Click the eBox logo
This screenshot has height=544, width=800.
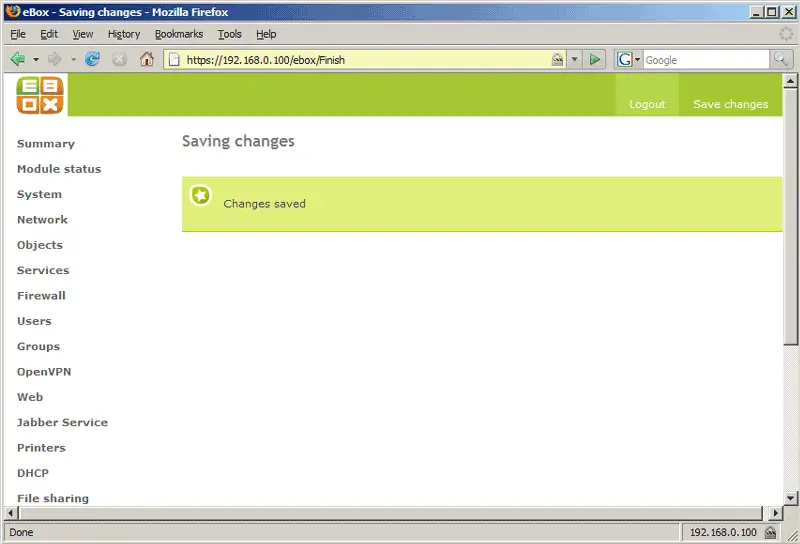click(x=40, y=95)
